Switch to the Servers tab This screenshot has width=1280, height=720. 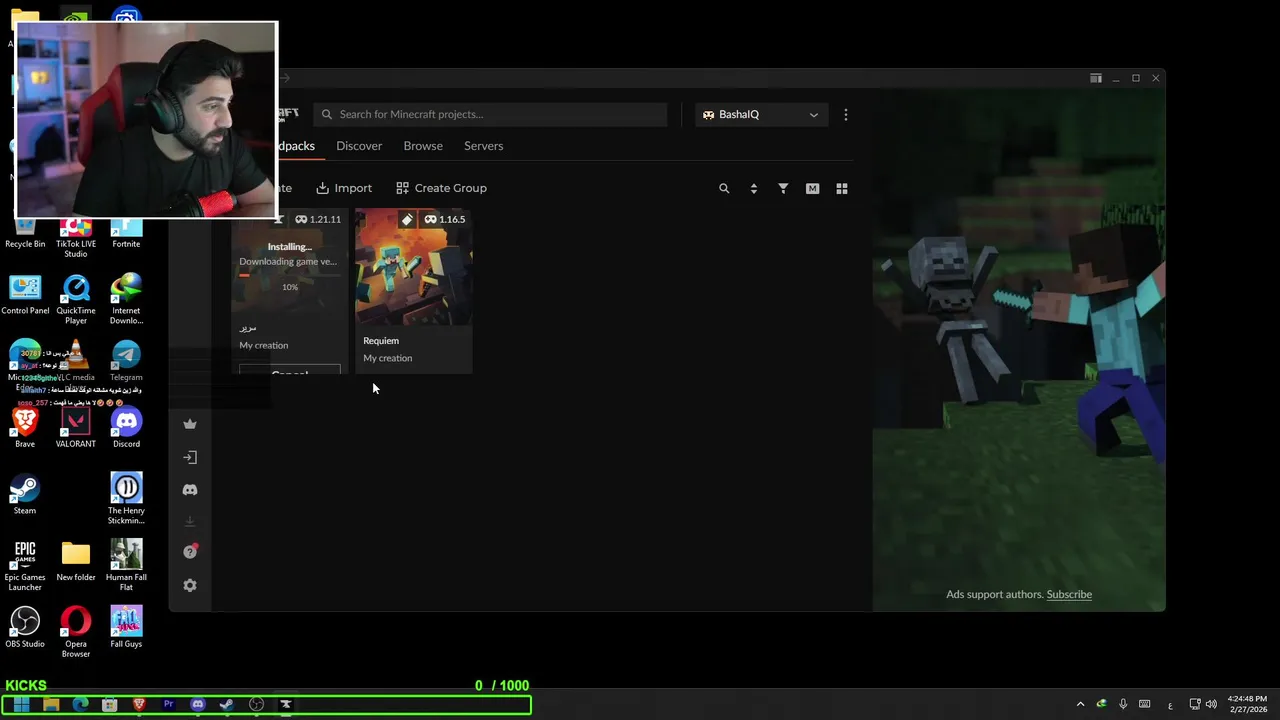click(483, 146)
